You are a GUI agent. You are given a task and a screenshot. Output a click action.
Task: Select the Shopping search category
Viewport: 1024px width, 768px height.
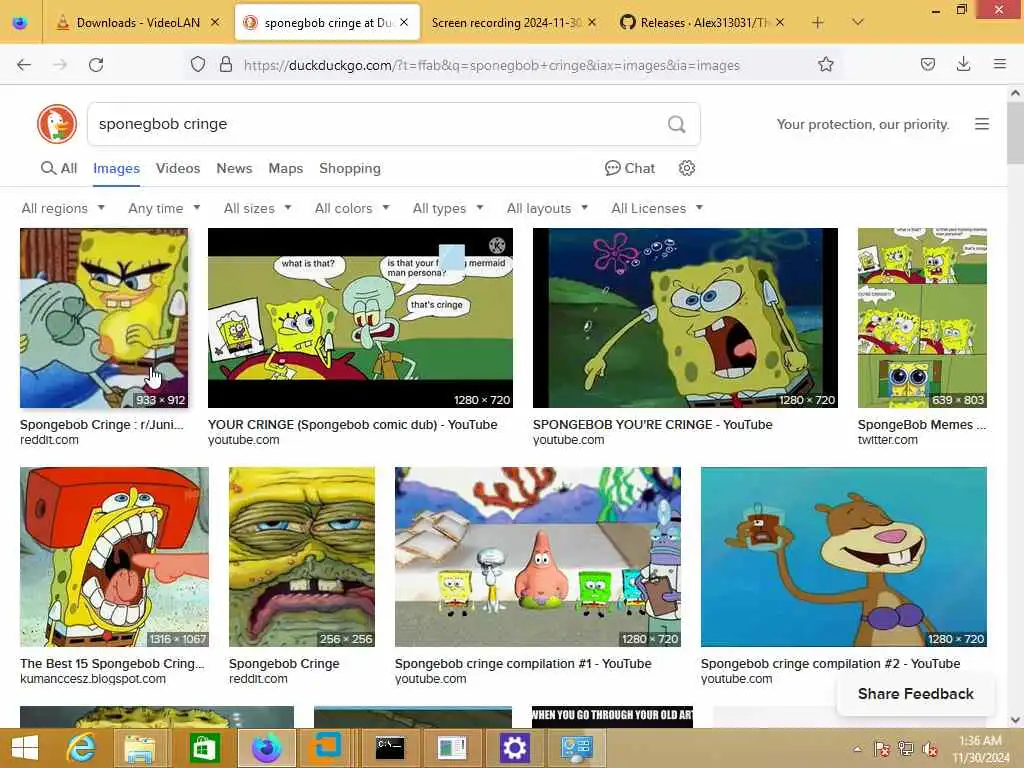pyautogui.click(x=349, y=168)
